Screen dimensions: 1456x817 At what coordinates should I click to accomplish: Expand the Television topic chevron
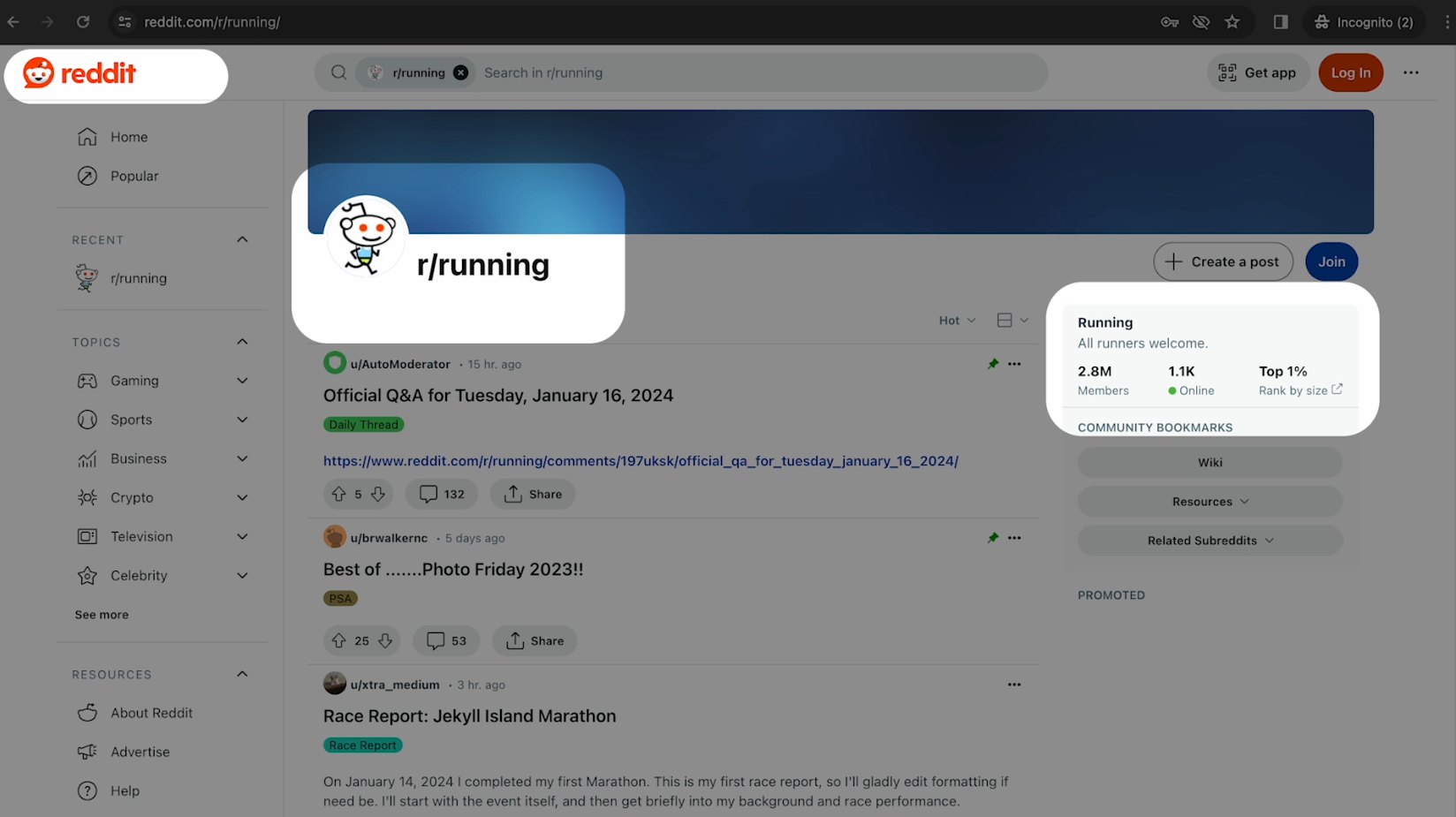click(242, 536)
